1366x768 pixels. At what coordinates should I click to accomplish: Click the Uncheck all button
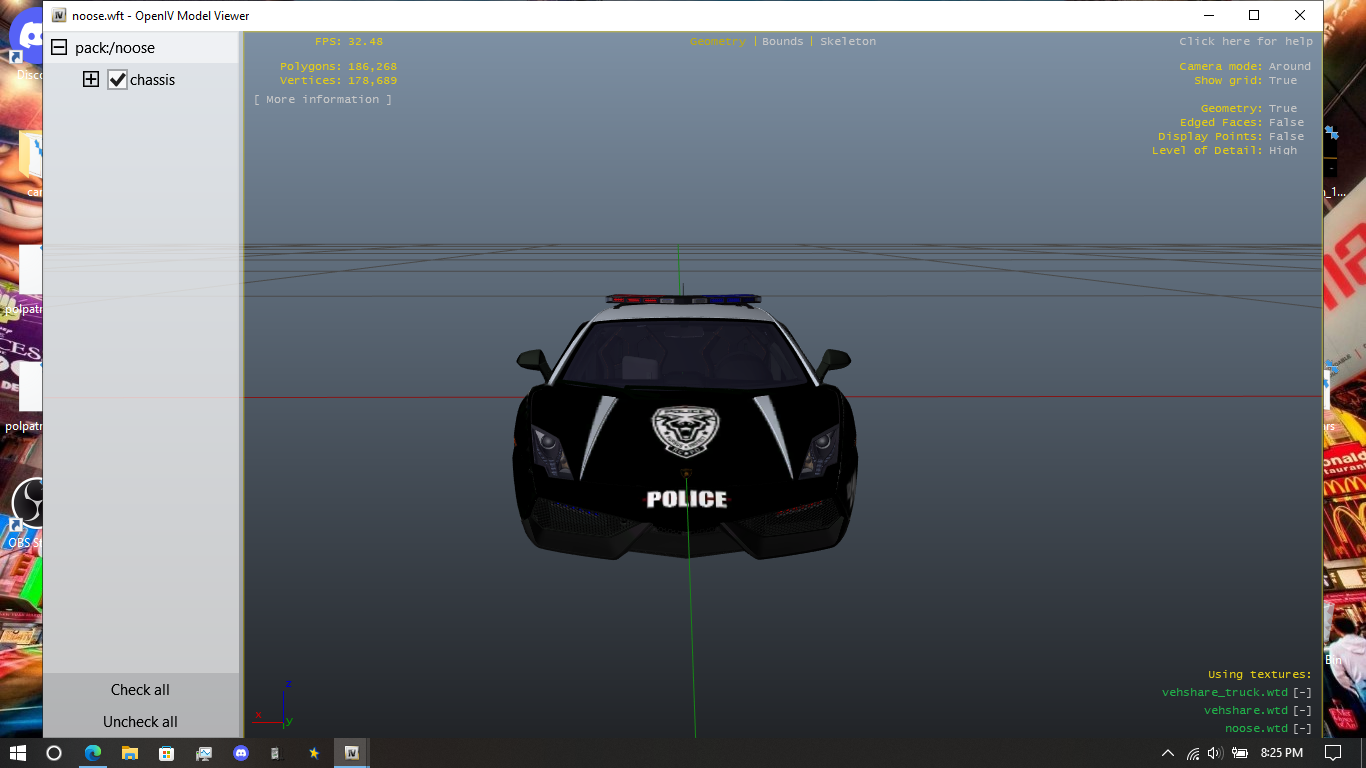click(140, 722)
